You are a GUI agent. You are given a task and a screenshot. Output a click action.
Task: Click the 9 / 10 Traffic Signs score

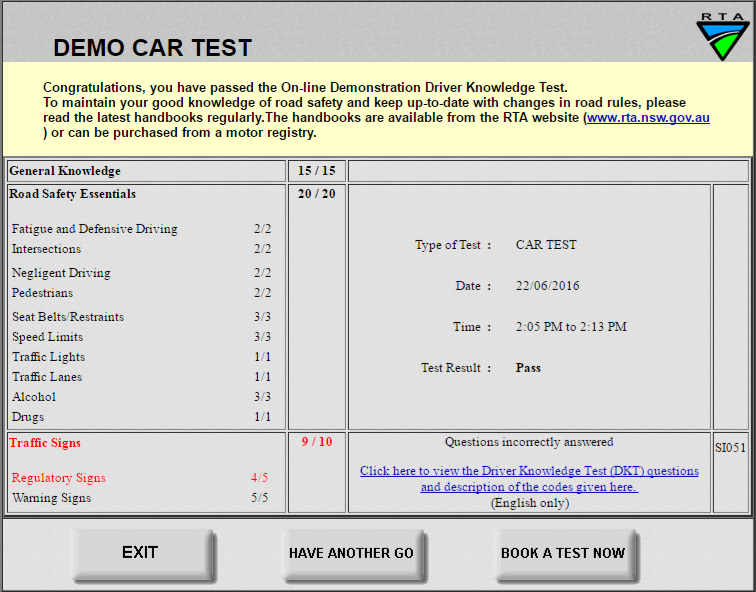316,443
